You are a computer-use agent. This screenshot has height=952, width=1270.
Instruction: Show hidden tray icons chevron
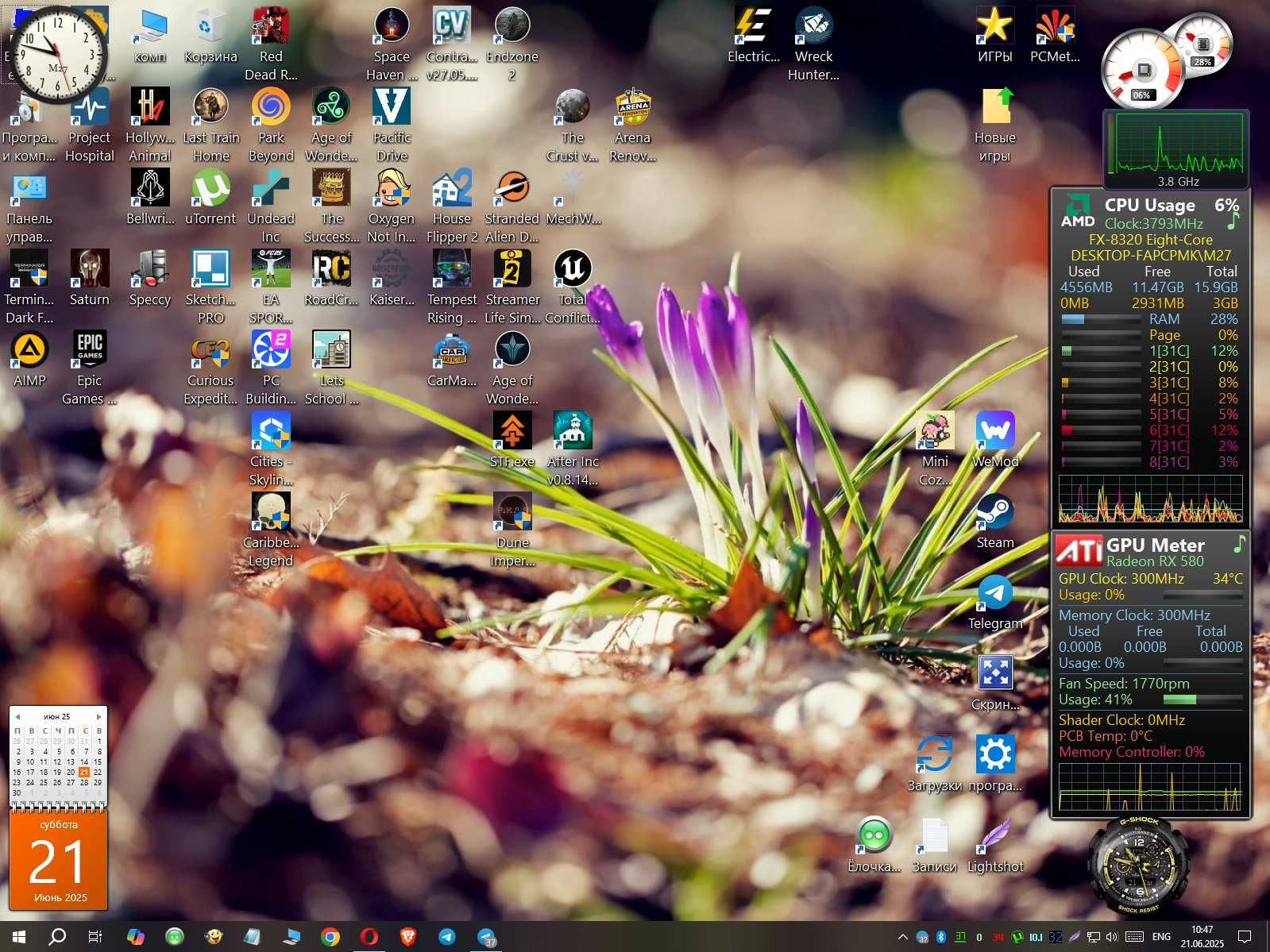tap(902, 937)
